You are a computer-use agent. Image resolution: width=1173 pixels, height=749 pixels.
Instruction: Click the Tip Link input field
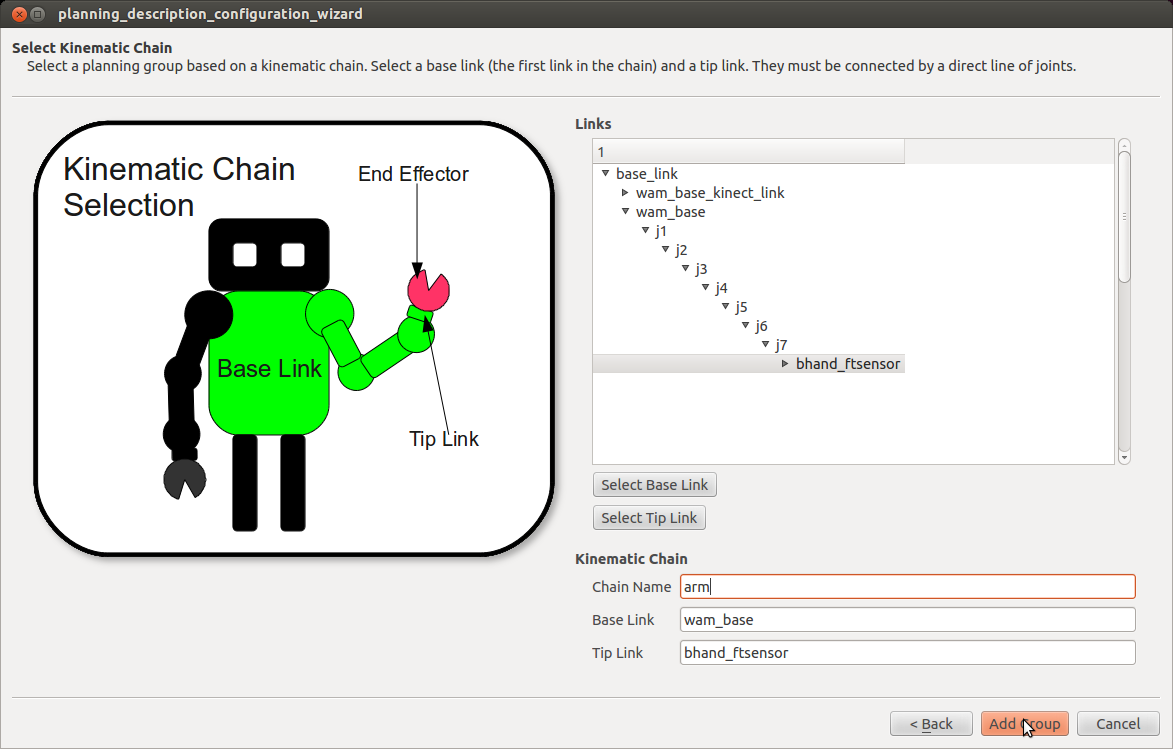(906, 653)
